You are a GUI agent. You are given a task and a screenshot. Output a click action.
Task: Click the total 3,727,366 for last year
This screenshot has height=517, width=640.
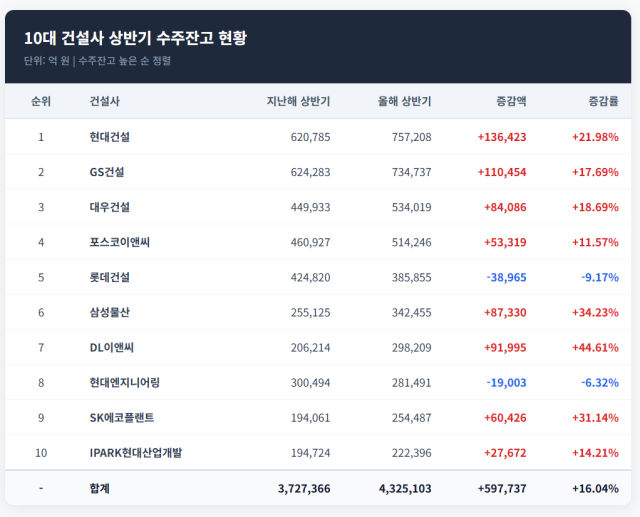click(304, 488)
